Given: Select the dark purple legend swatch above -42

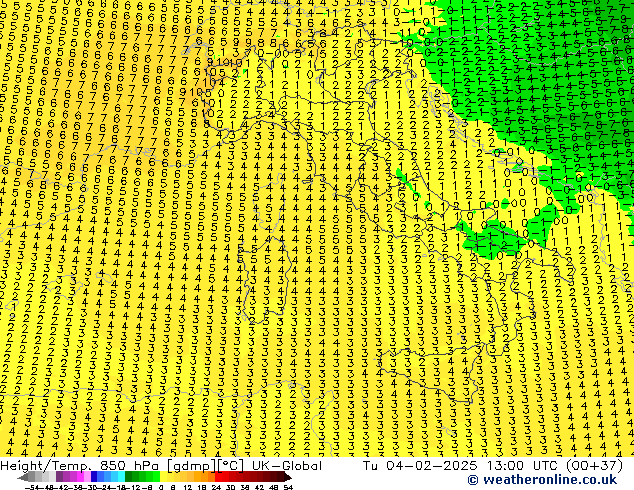Looking at the screenshot, I should tap(59, 476).
